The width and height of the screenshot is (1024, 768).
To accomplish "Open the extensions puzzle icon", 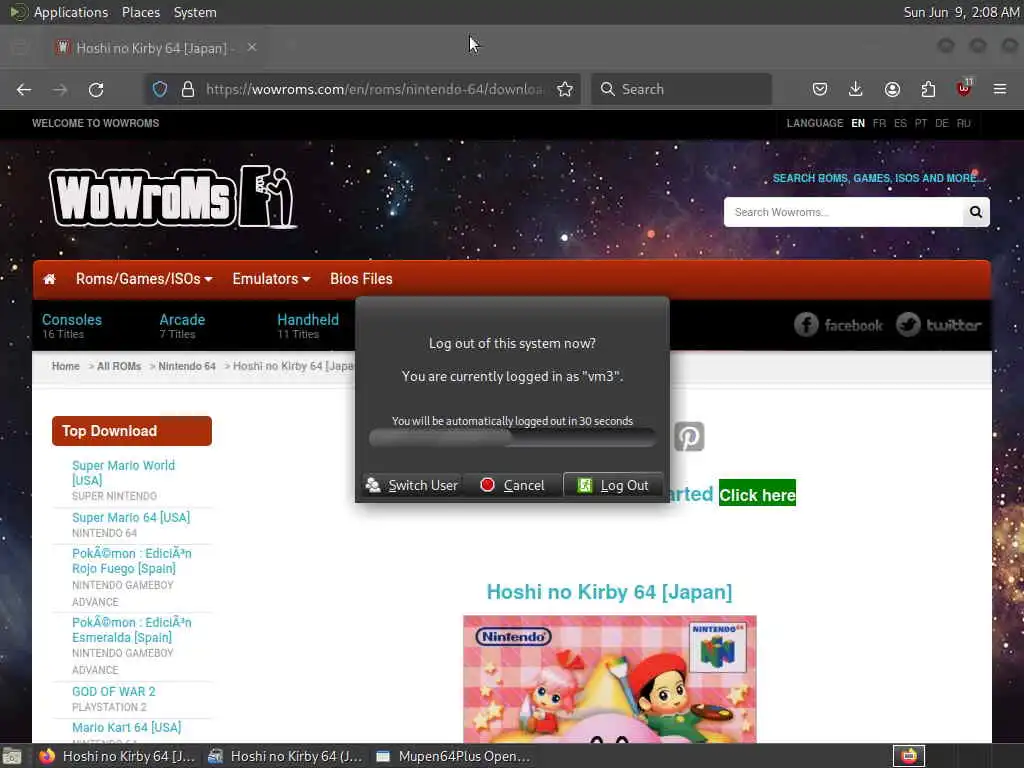I will coord(928,89).
